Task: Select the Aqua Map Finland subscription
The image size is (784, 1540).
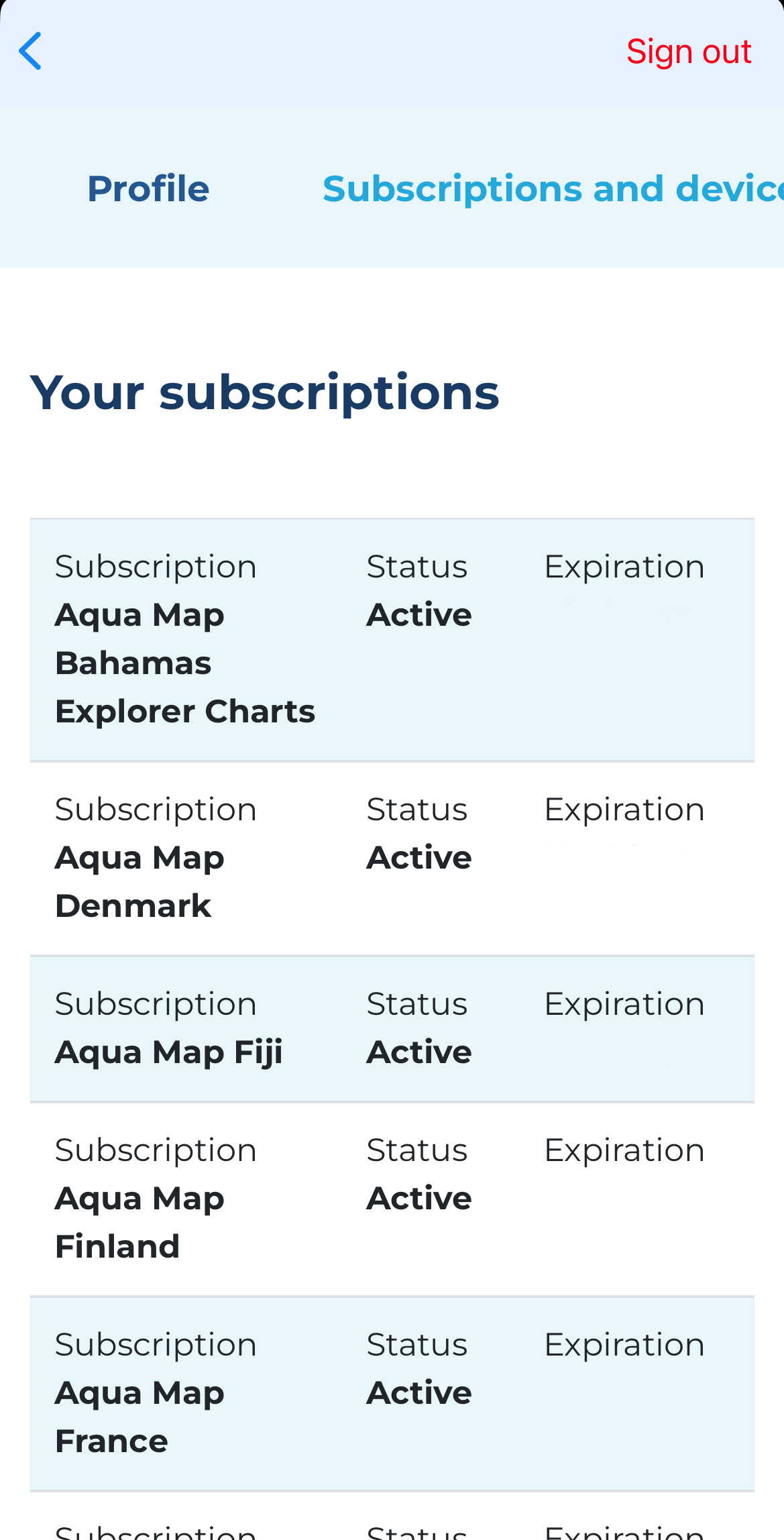Action: point(392,1199)
